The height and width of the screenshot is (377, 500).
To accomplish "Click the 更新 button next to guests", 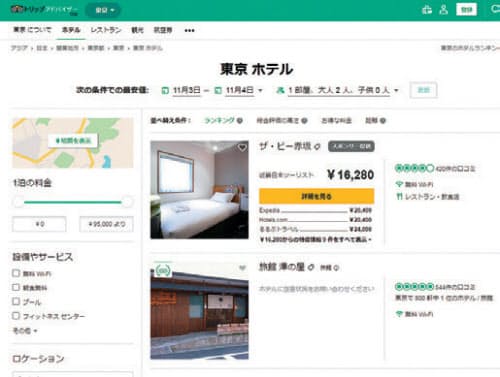I will 423,90.
